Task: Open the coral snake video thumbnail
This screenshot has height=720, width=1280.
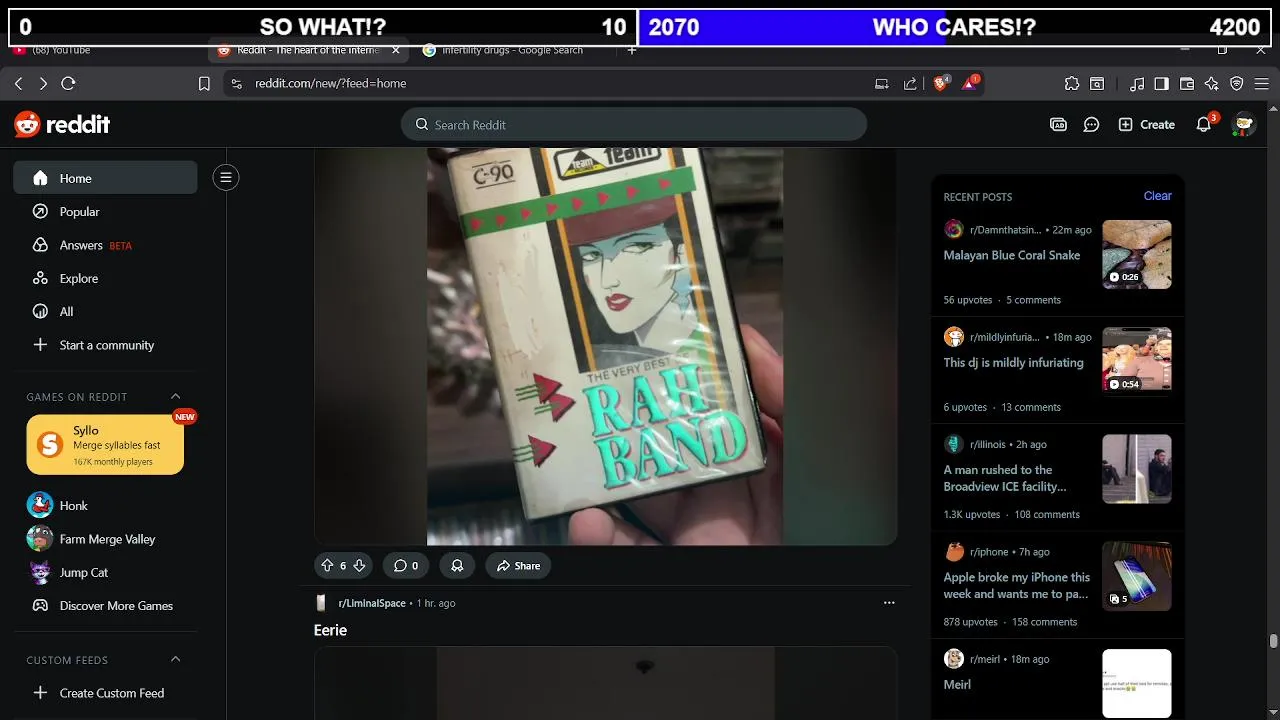Action: click(1137, 255)
